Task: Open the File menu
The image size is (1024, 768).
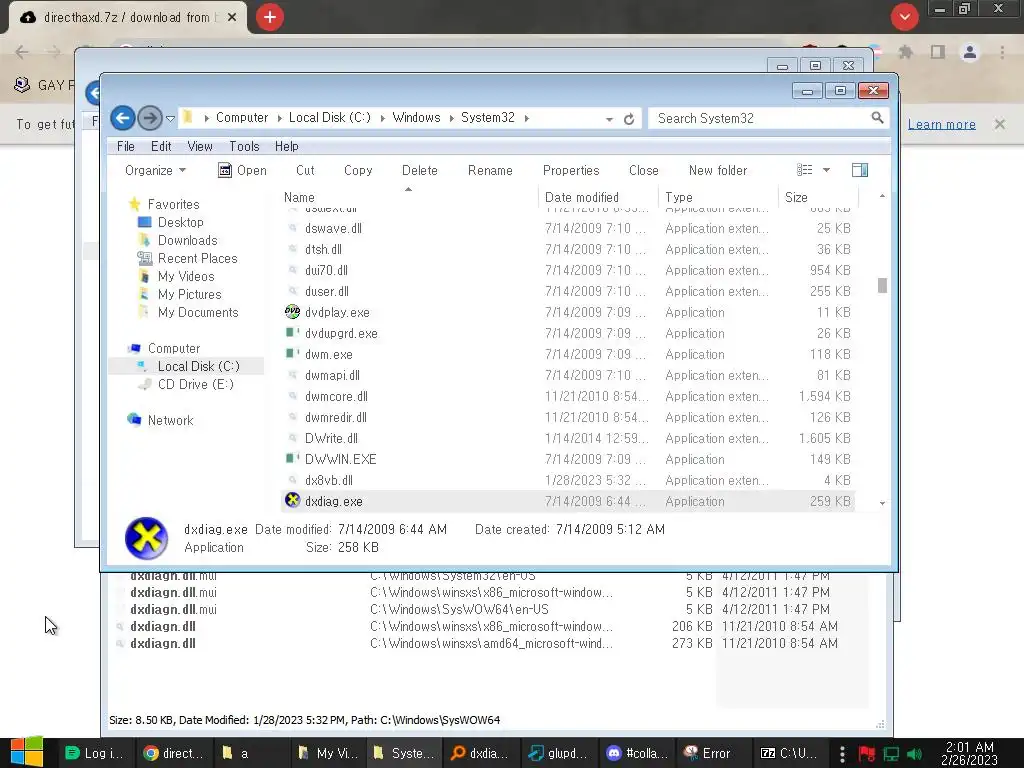Action: click(x=125, y=146)
